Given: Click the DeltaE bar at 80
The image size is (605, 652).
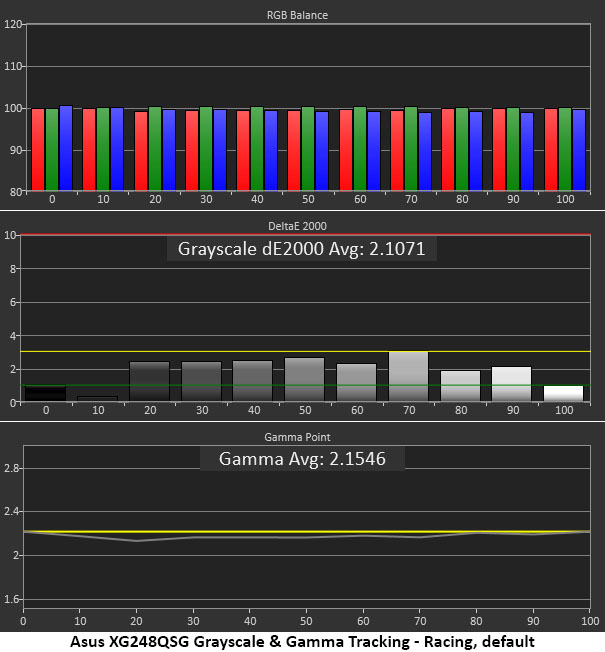Looking at the screenshot, I should (460, 386).
